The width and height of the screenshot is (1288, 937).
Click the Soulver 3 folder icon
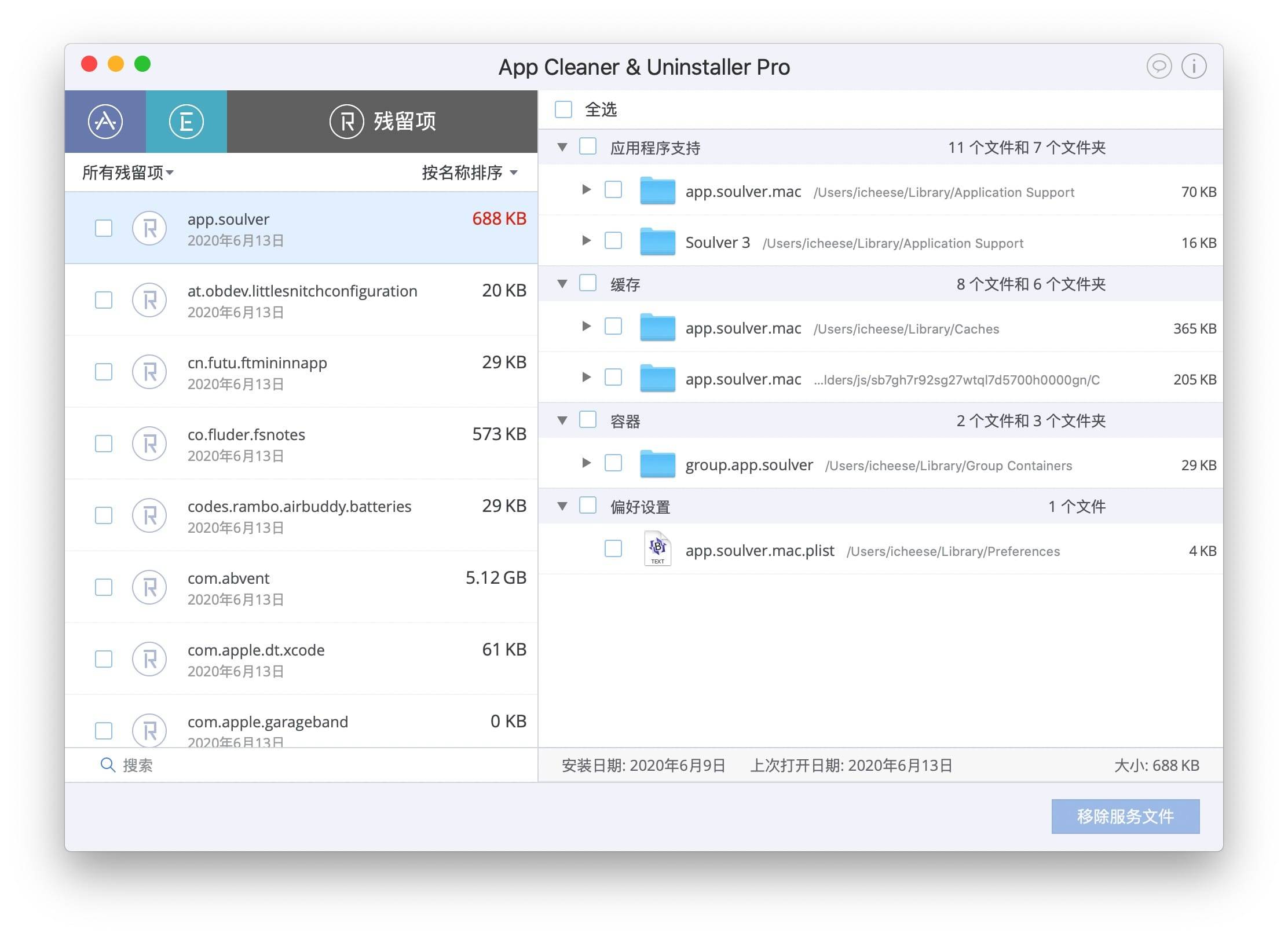tap(657, 242)
